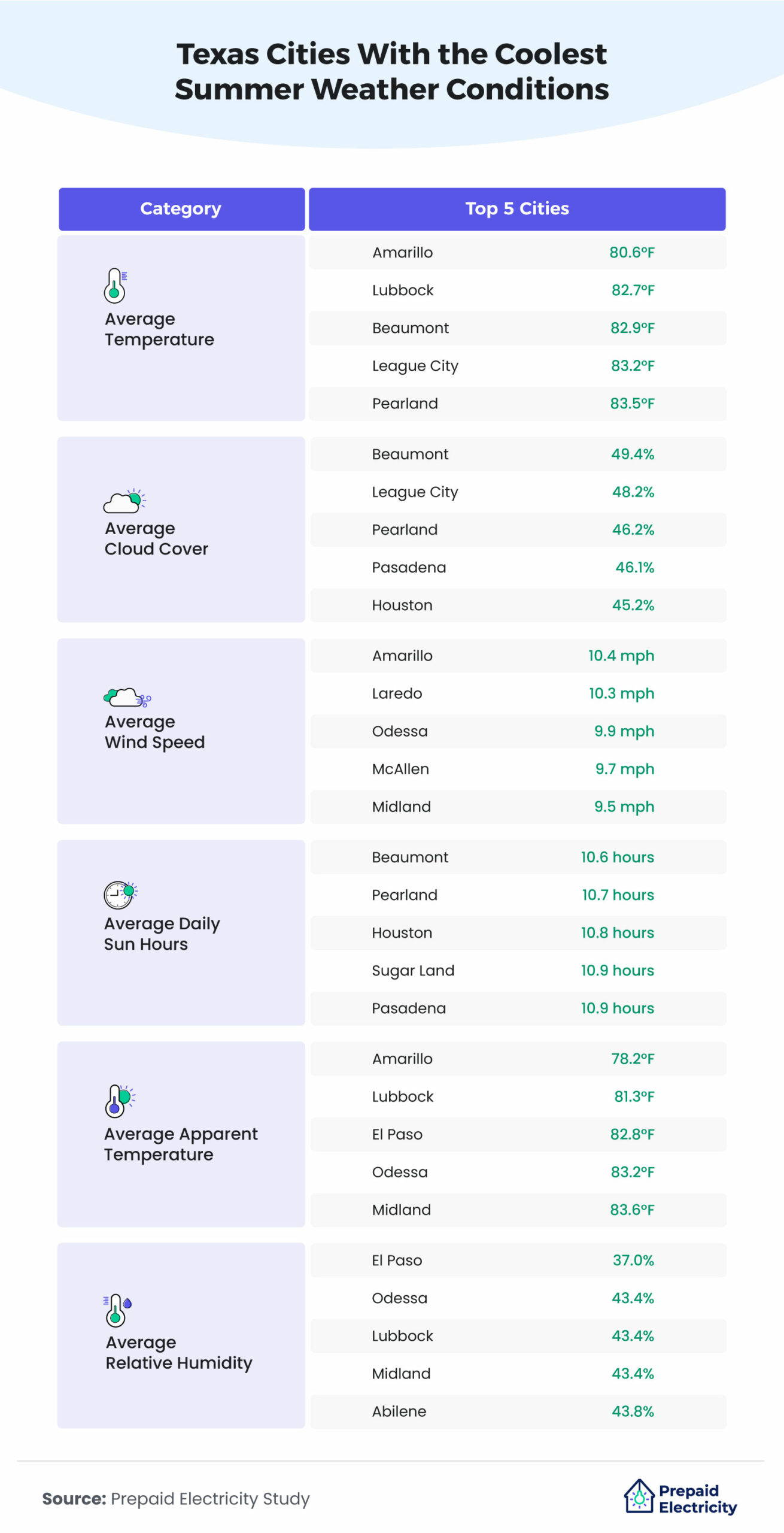Screen dimensions: 784x1533
Task: Click Lubbock in the Relative Humidity list
Action: (402, 1335)
